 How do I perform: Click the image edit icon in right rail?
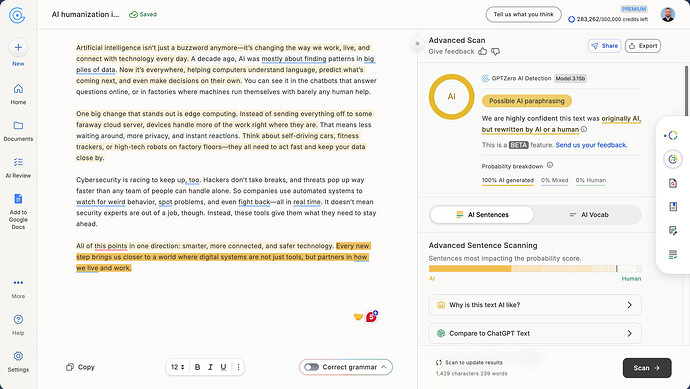point(672,231)
